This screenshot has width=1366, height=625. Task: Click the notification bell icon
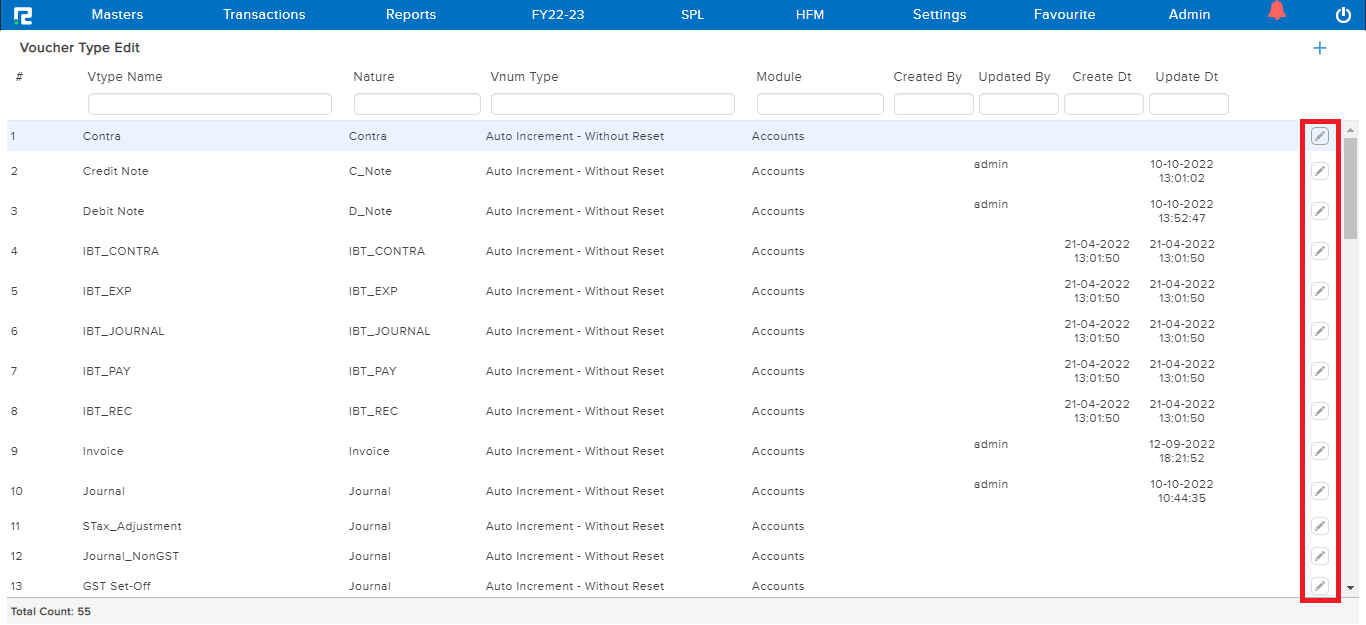[1276, 12]
